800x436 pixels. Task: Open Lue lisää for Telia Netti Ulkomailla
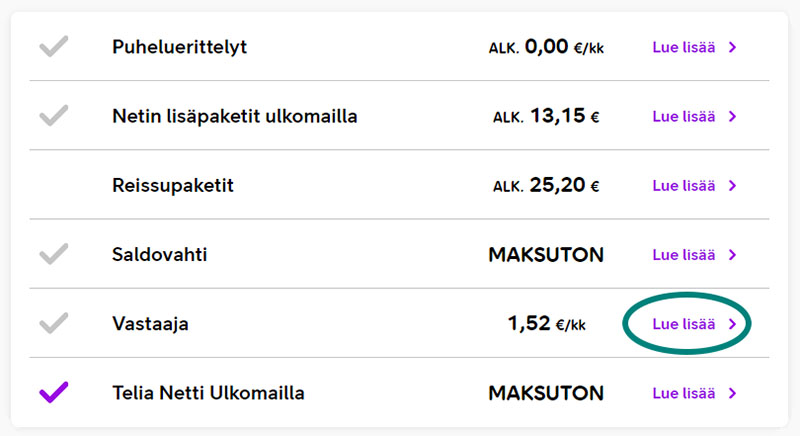click(x=684, y=393)
